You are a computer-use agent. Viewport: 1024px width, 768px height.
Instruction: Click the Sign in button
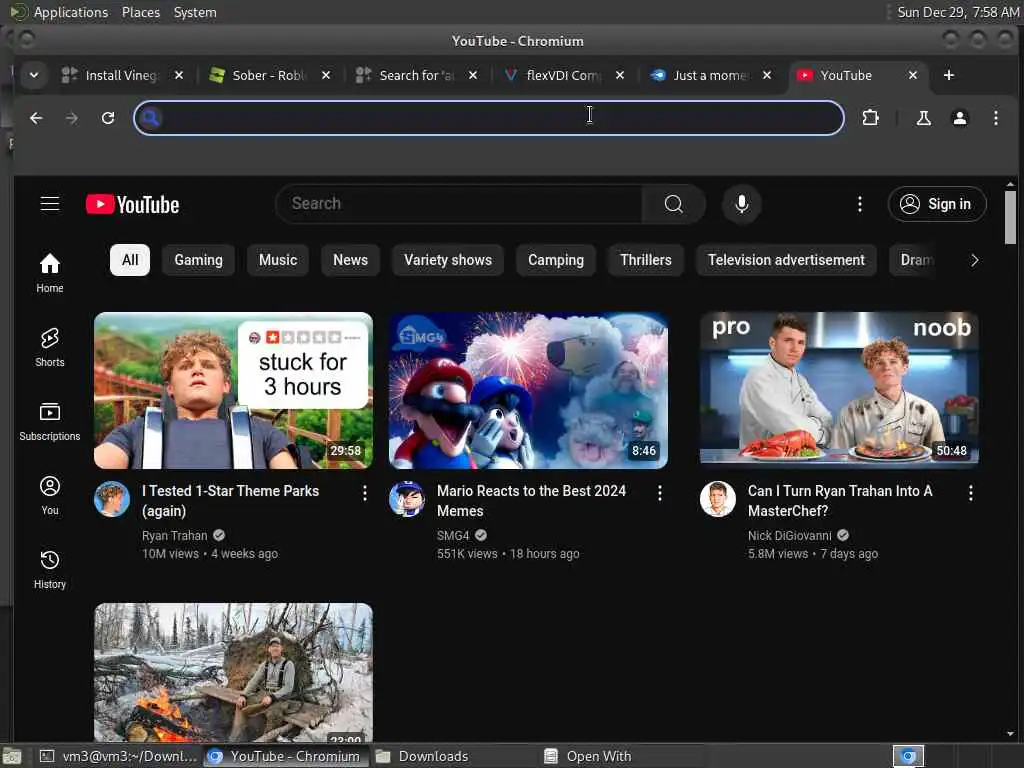936,204
